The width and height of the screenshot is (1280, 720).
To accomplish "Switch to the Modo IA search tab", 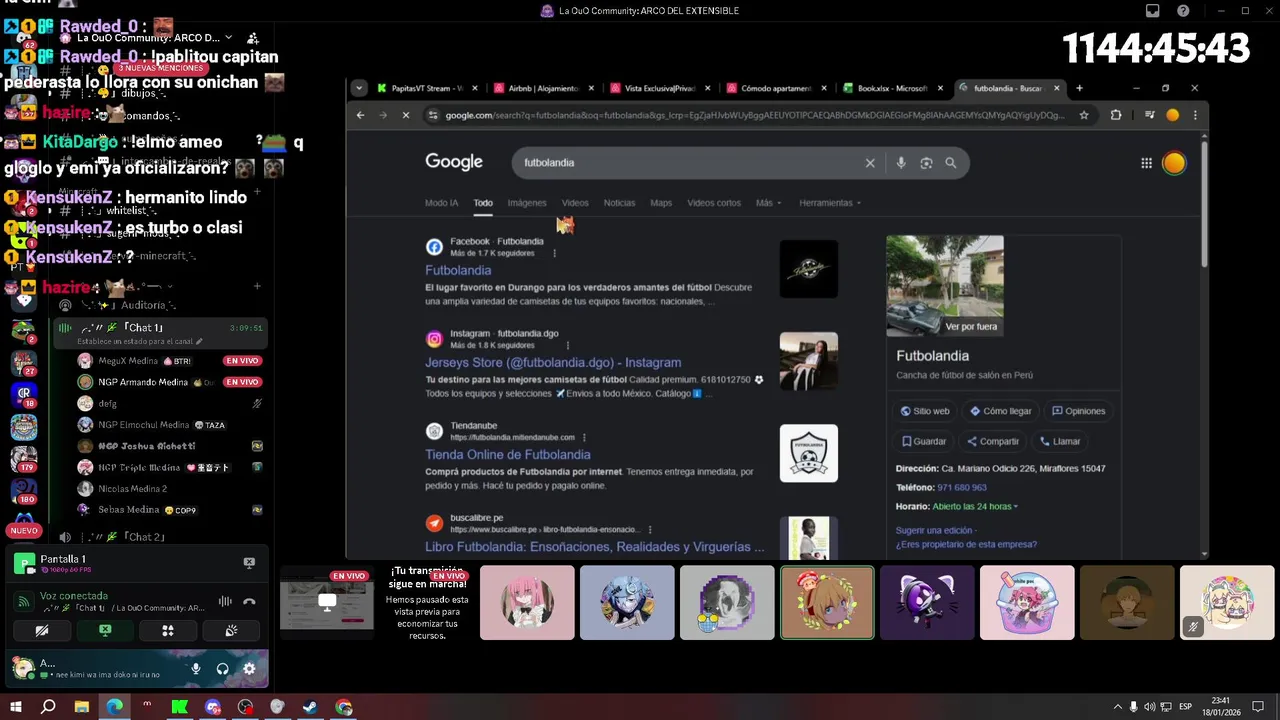I will pyautogui.click(x=441, y=203).
